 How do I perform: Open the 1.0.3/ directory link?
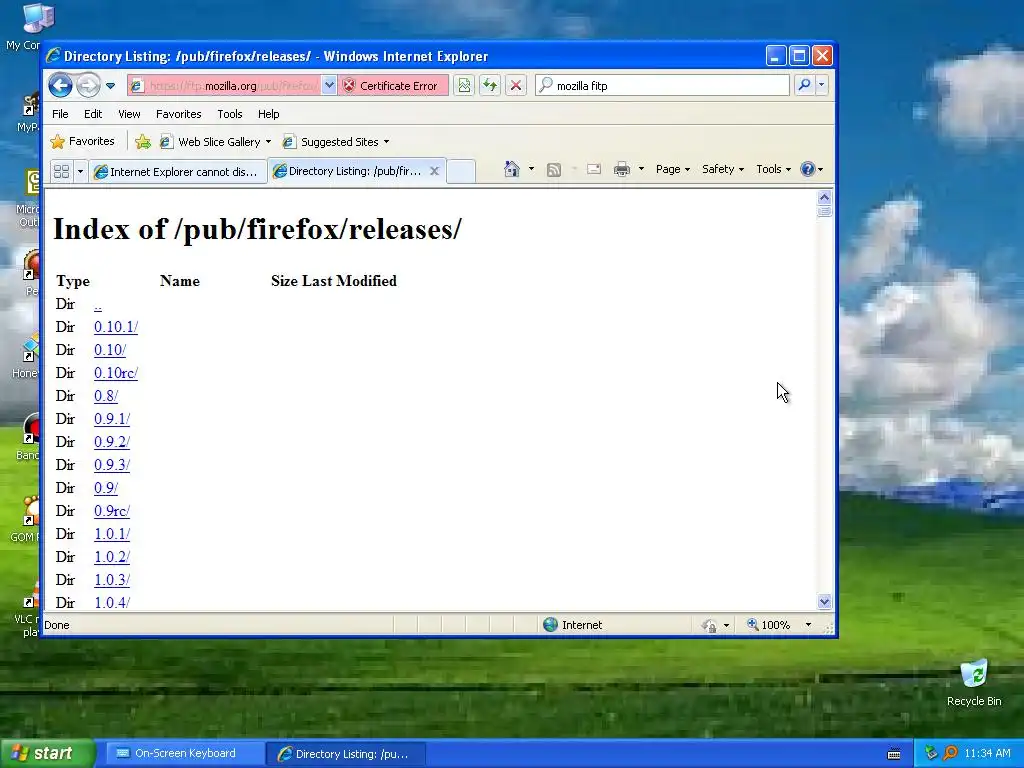point(112,580)
